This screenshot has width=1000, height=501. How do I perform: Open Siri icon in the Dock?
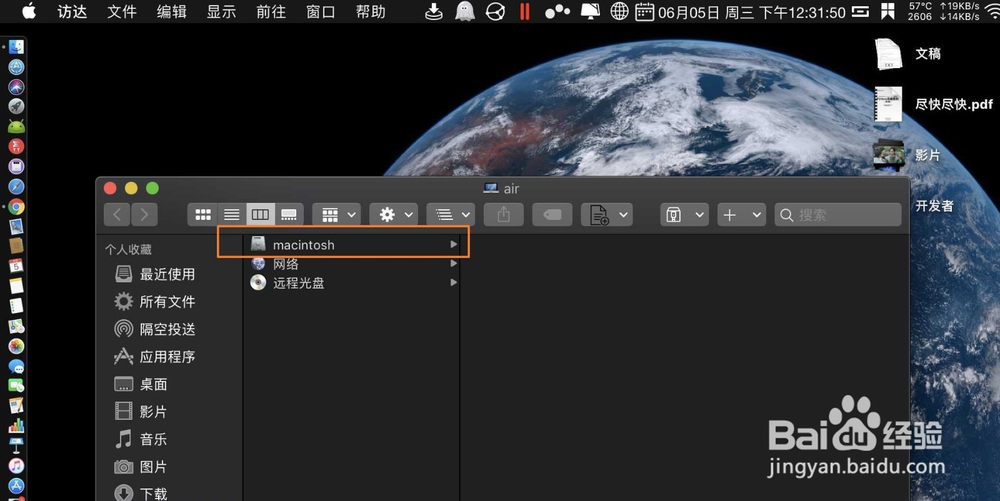[x=16, y=87]
